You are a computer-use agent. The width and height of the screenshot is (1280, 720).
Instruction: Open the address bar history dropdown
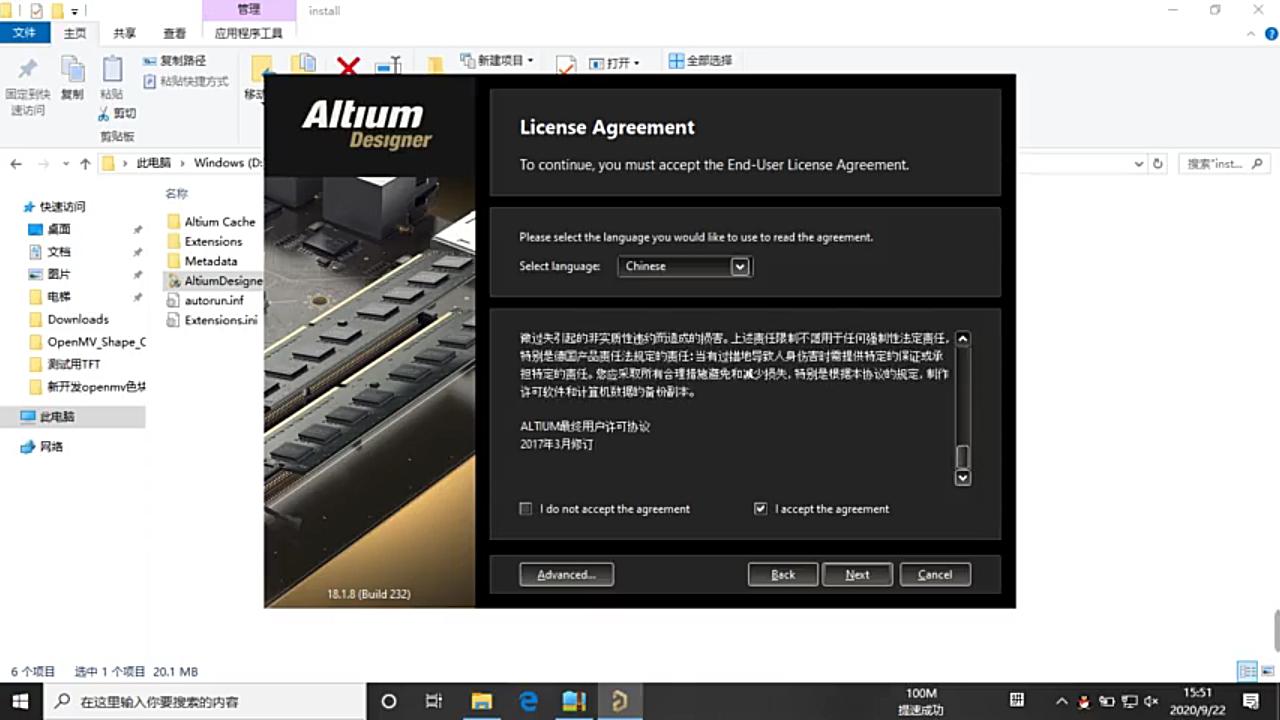click(x=1139, y=163)
